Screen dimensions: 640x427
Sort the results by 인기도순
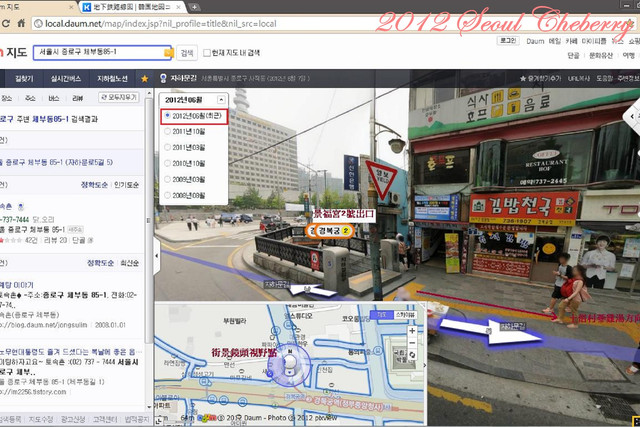126,185
